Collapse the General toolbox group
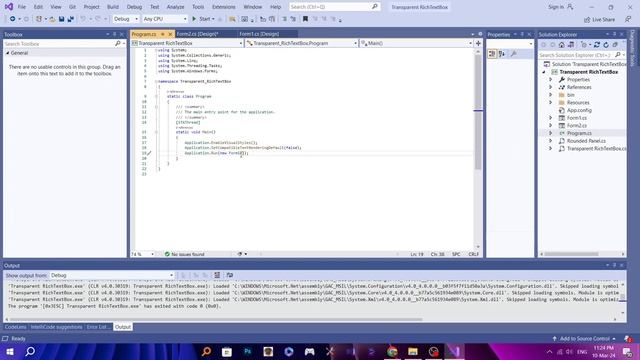The width and height of the screenshot is (640, 360). point(8,53)
